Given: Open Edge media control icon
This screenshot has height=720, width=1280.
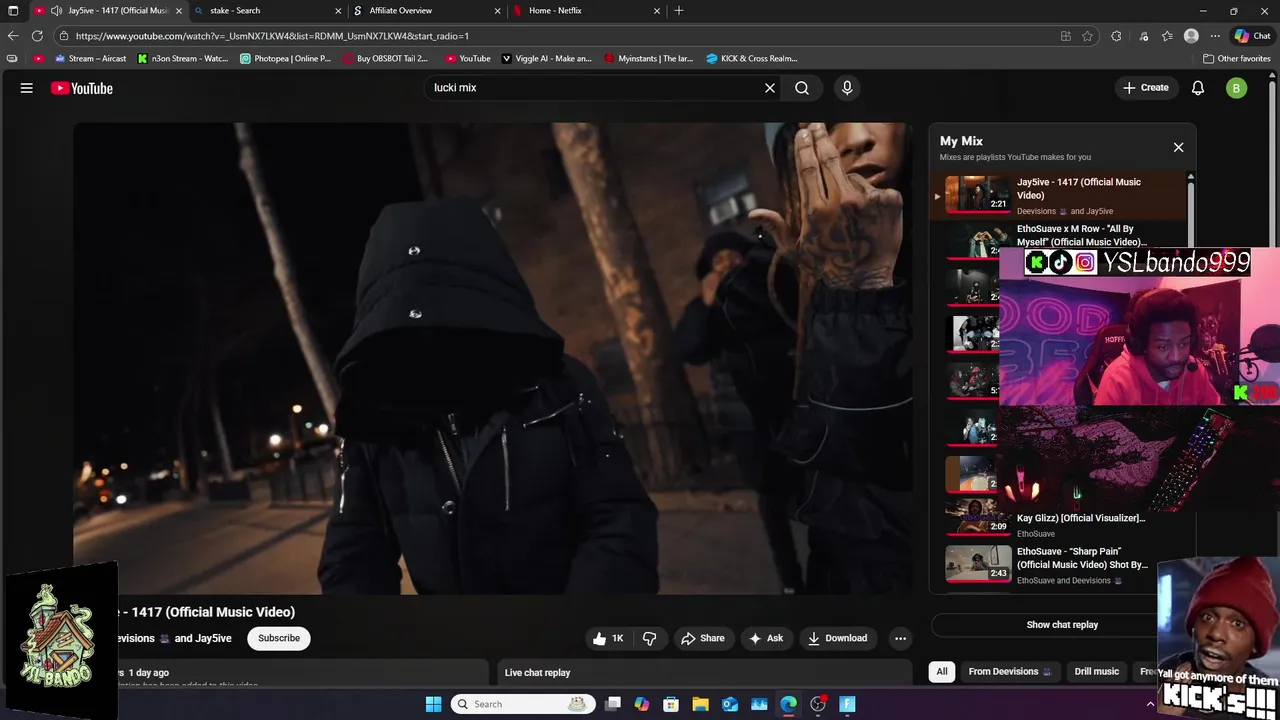Looking at the screenshot, I should click(1143, 36).
